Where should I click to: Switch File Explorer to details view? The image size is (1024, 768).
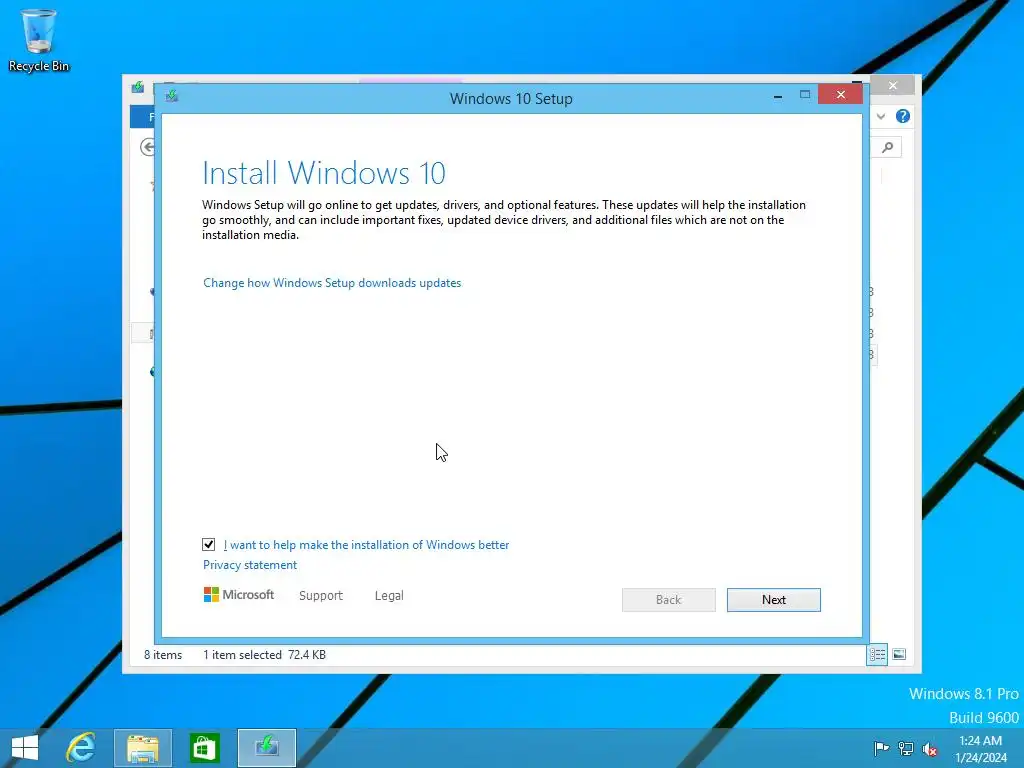[877, 654]
